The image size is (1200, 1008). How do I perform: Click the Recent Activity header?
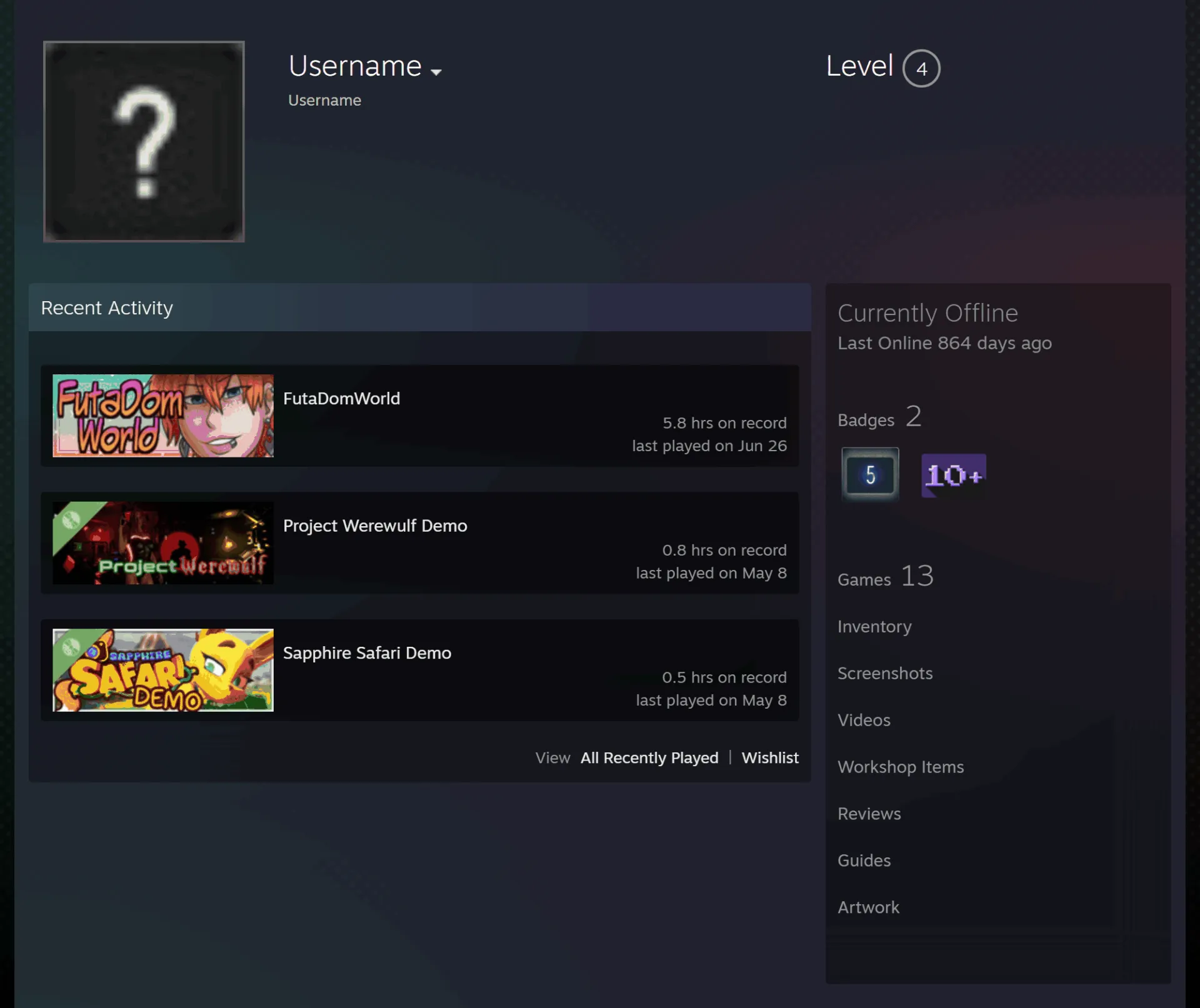419,307
